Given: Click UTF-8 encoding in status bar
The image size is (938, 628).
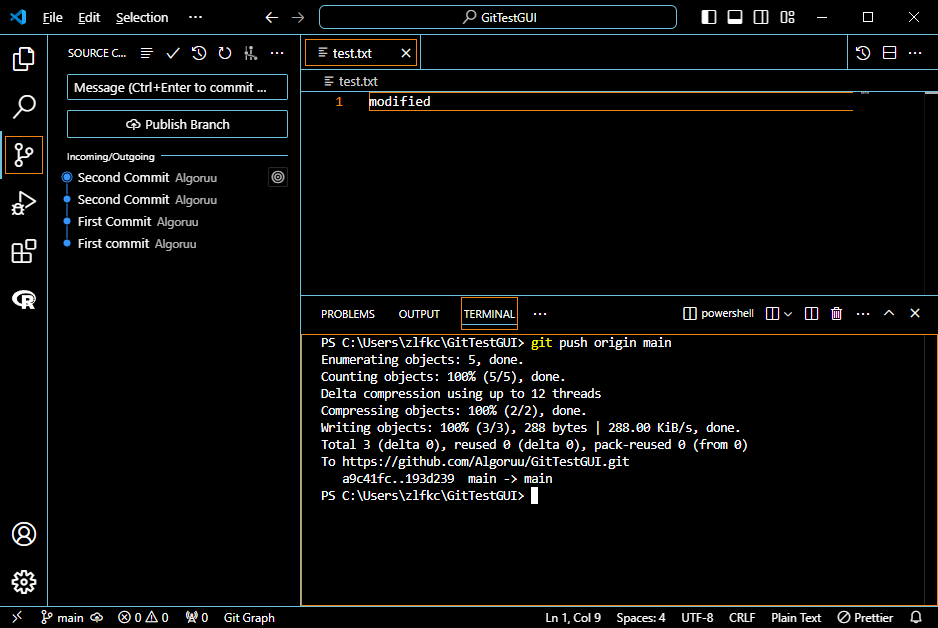Looking at the screenshot, I should [x=697, y=617].
